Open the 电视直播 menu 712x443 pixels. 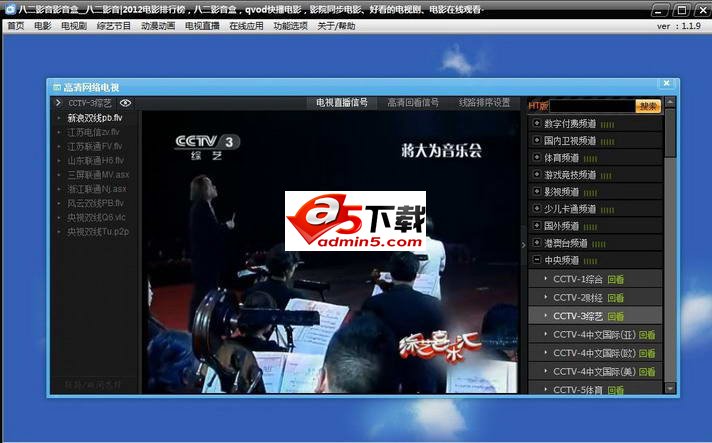click(202, 26)
